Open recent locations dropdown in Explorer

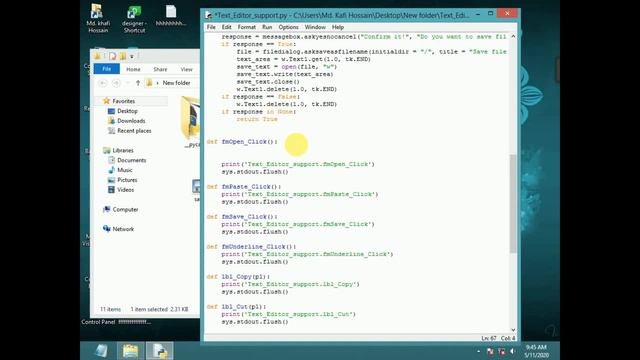click(x=127, y=83)
